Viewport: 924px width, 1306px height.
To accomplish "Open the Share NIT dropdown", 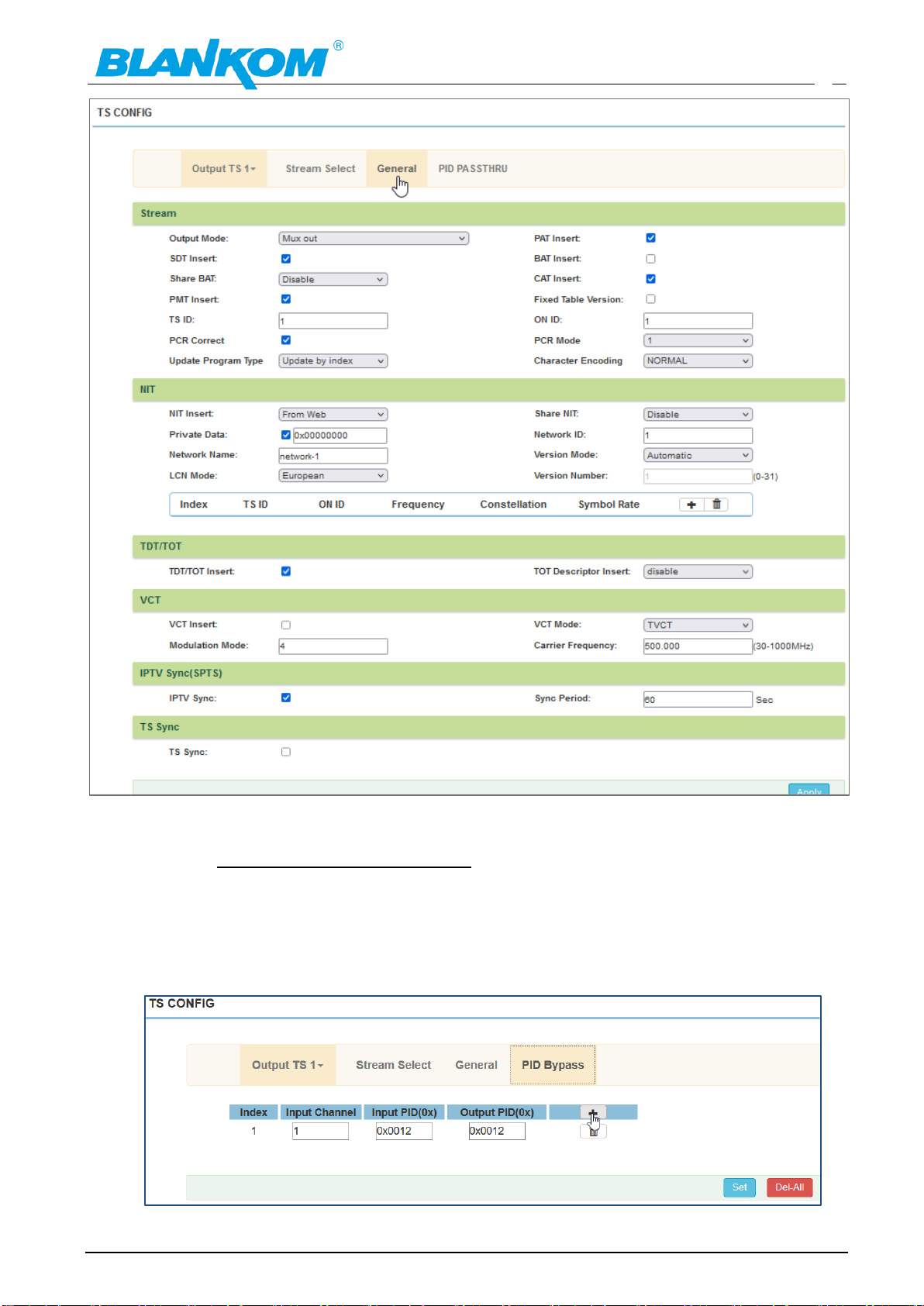I will click(698, 415).
